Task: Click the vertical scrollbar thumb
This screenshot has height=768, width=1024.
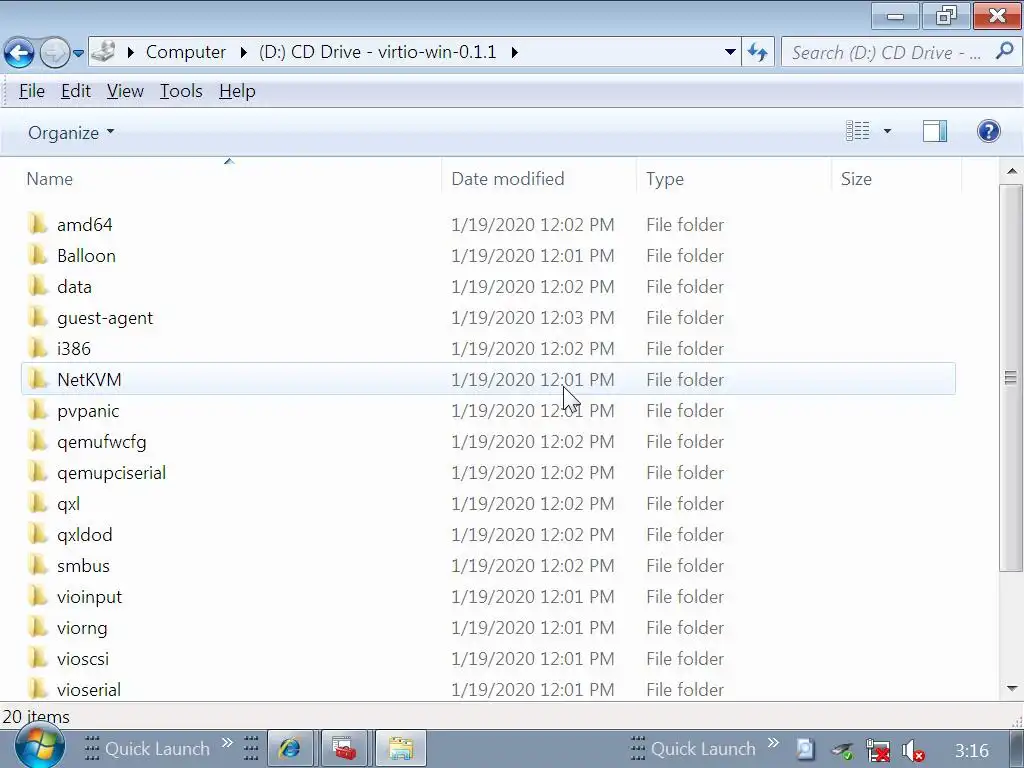Action: [1010, 377]
